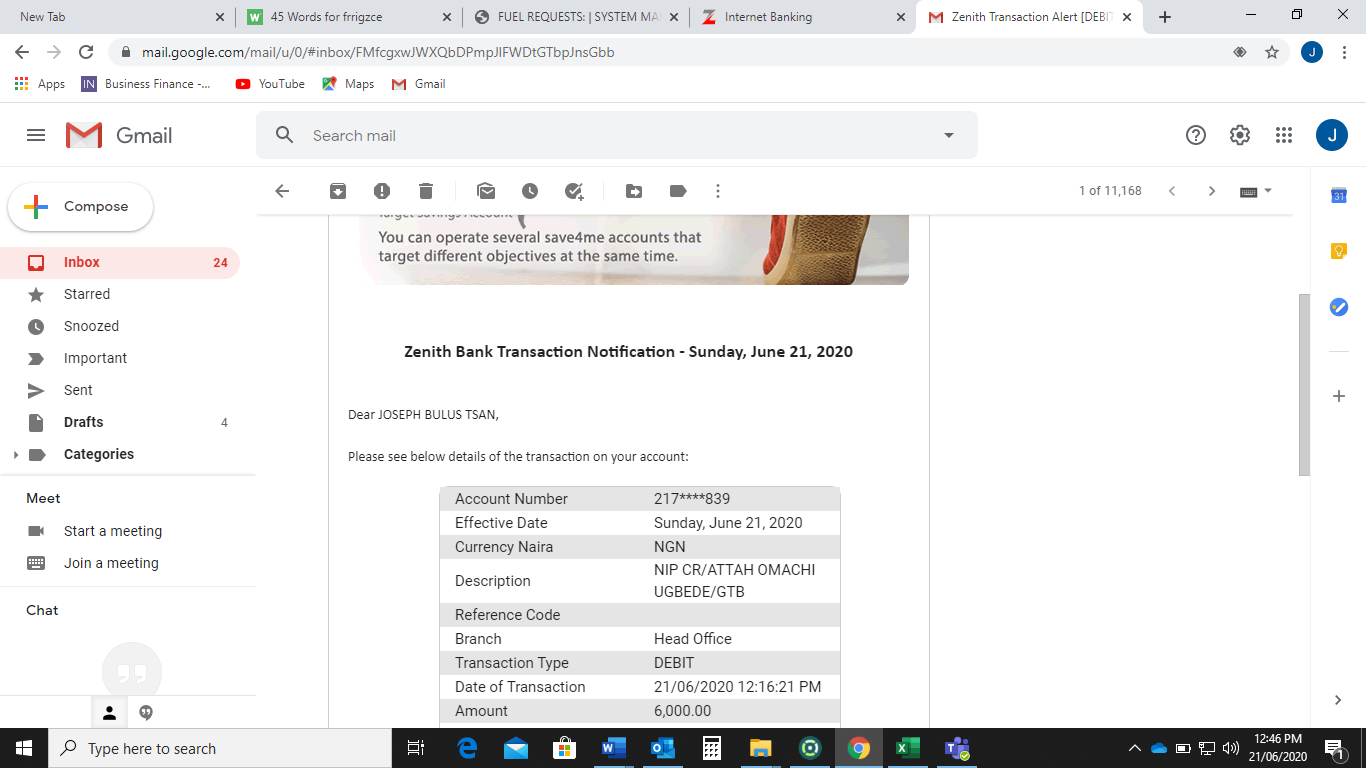Show hidden system tray icons
This screenshot has height=768, width=1366.
[x=1134, y=748]
